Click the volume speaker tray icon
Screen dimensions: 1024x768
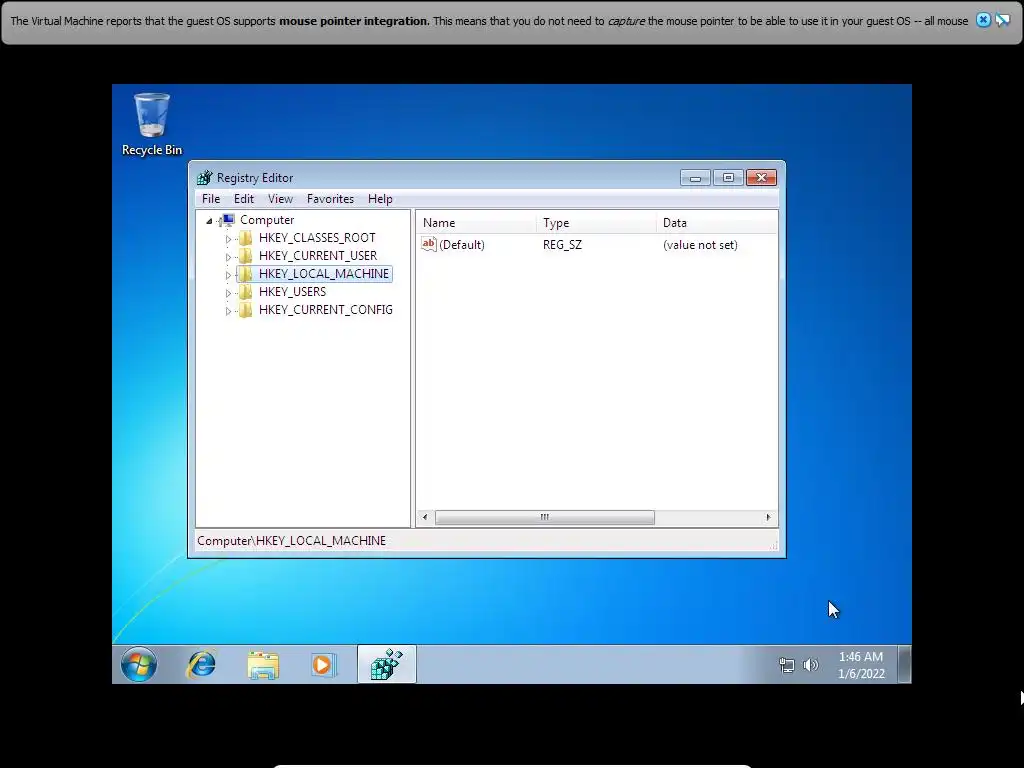tap(810, 665)
